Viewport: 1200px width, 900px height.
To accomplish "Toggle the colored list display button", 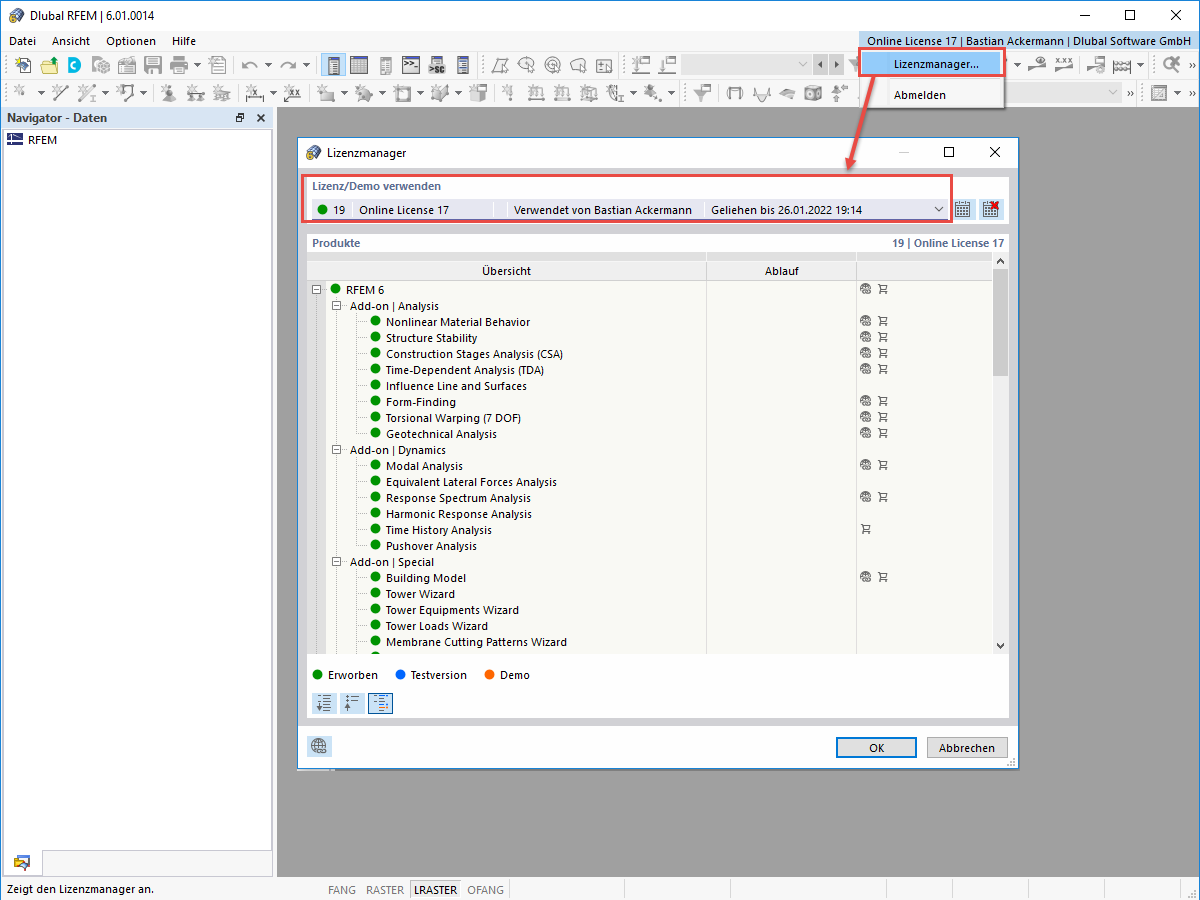I will pos(380,703).
